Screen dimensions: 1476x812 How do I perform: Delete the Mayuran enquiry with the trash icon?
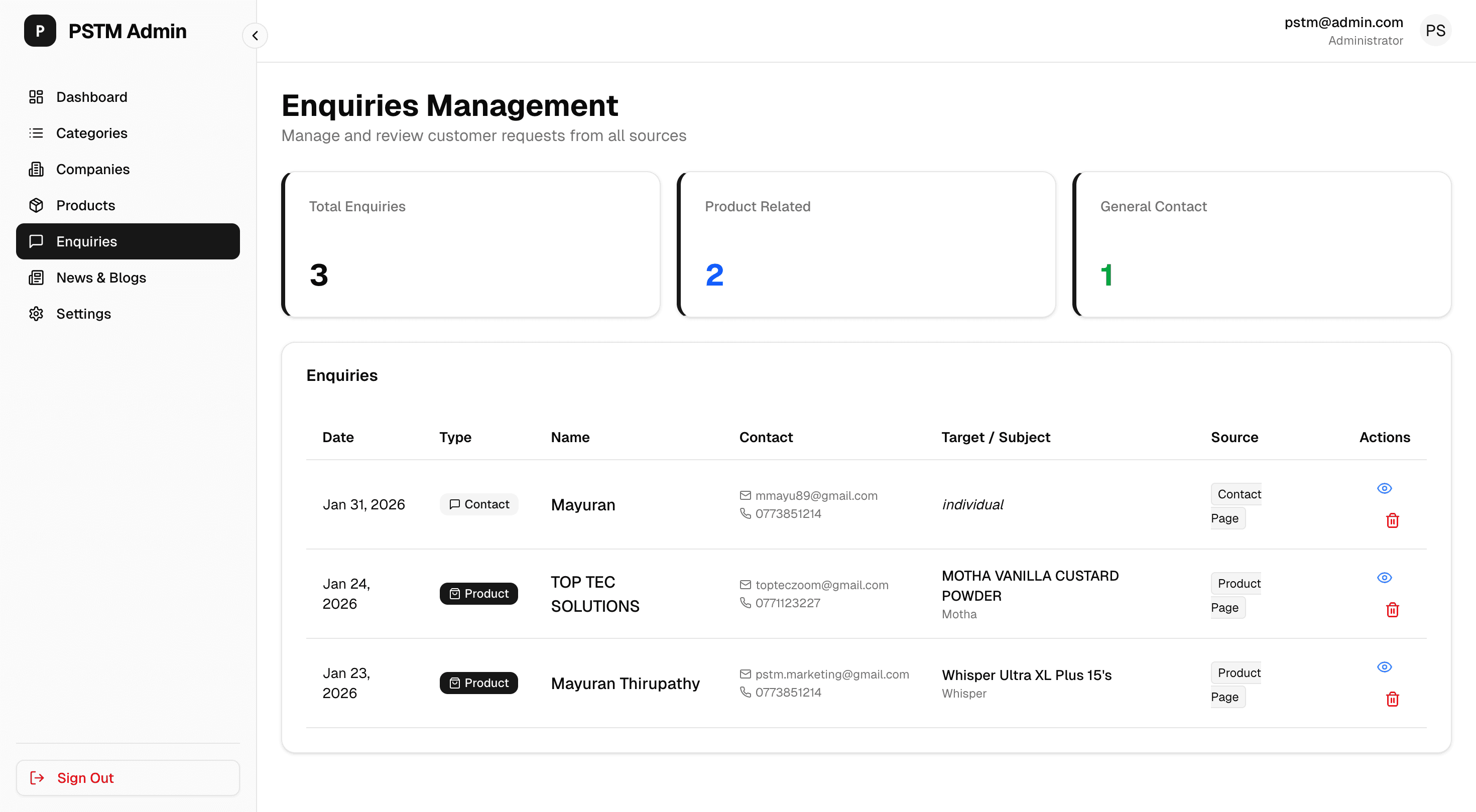[1392, 520]
